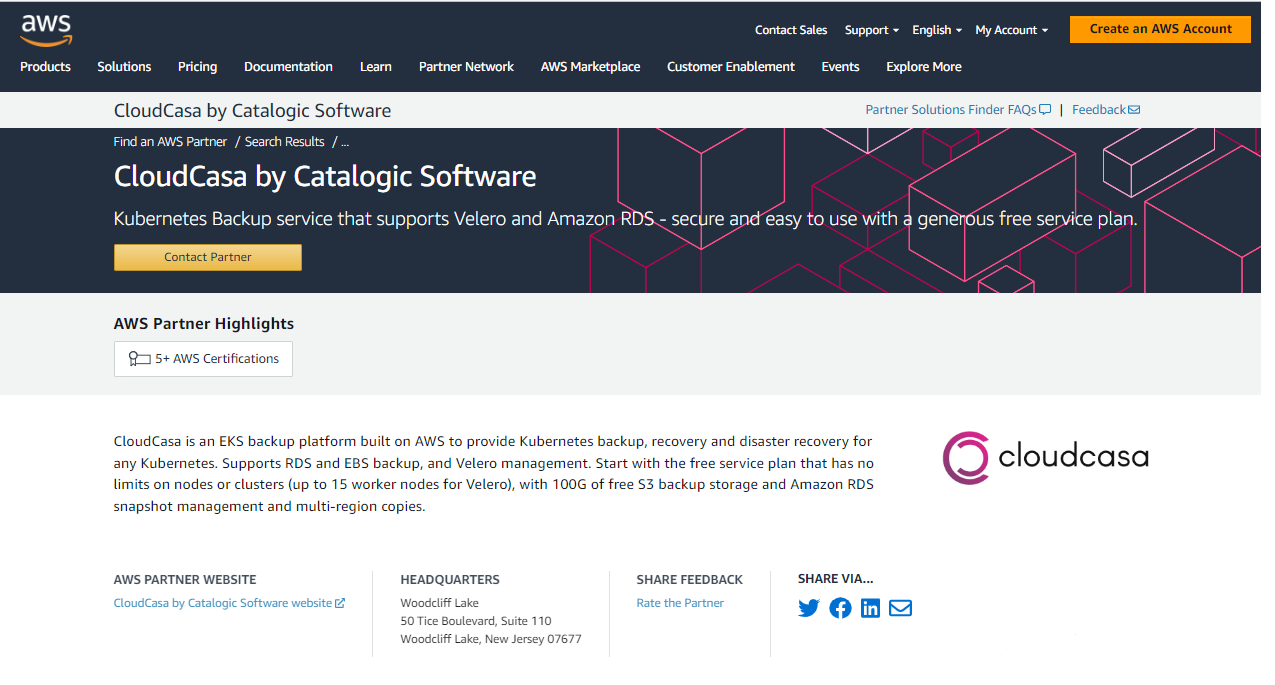1275x685 pixels.
Task: Share via the Facebook icon
Action: tap(839, 607)
